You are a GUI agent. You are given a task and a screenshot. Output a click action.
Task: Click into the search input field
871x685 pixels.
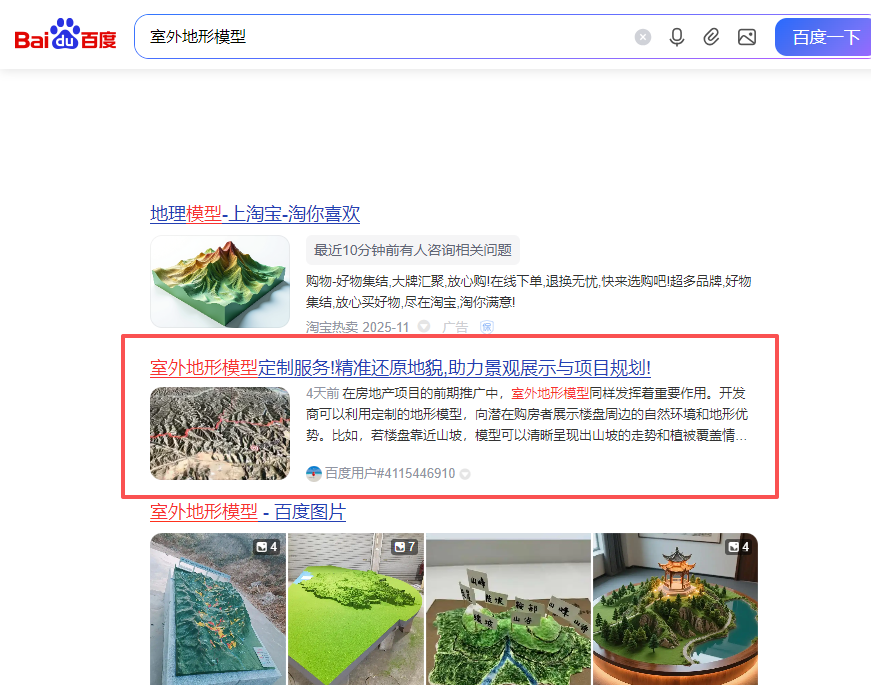click(x=383, y=37)
